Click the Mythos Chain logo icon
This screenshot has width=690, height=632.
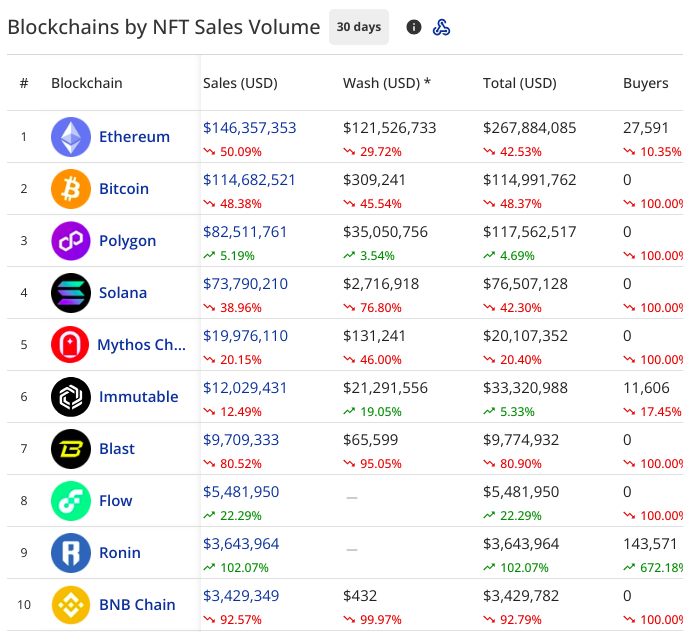tap(71, 345)
